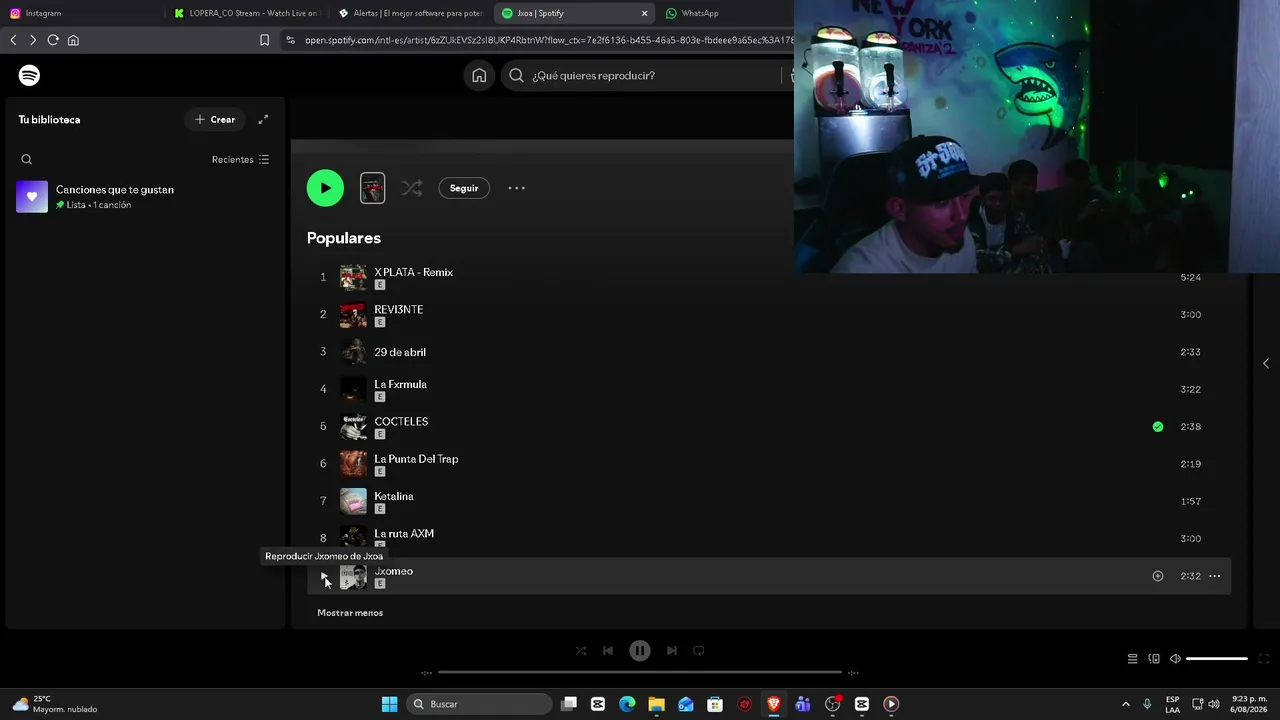This screenshot has height=720, width=1280.
Task: Open the Recientes sort dropdown
Action: click(240, 159)
